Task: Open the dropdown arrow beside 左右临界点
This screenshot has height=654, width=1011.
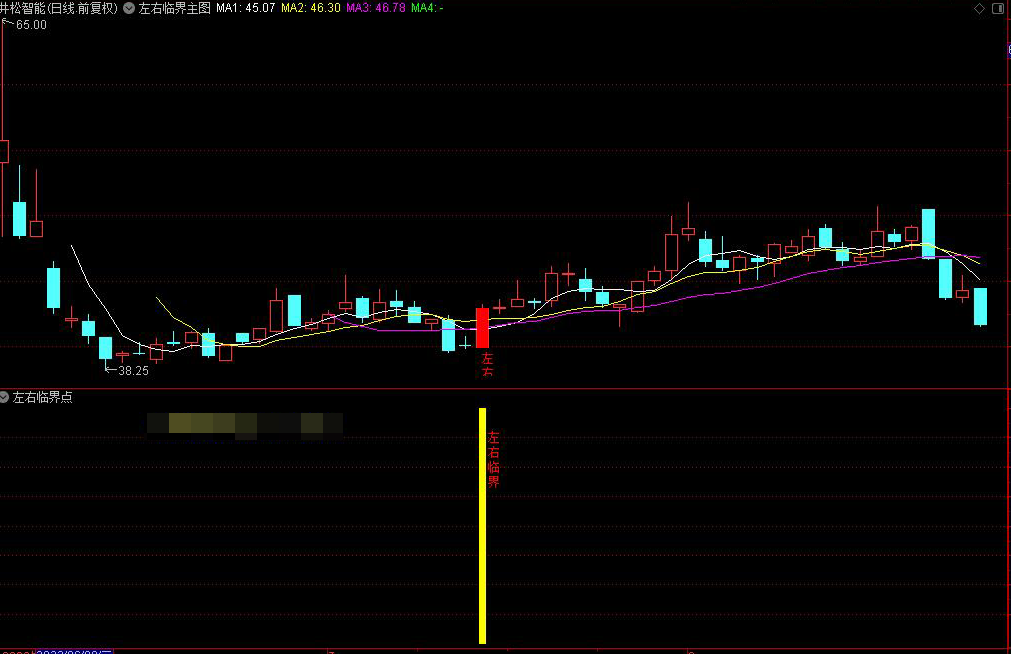Action: pos(4,397)
